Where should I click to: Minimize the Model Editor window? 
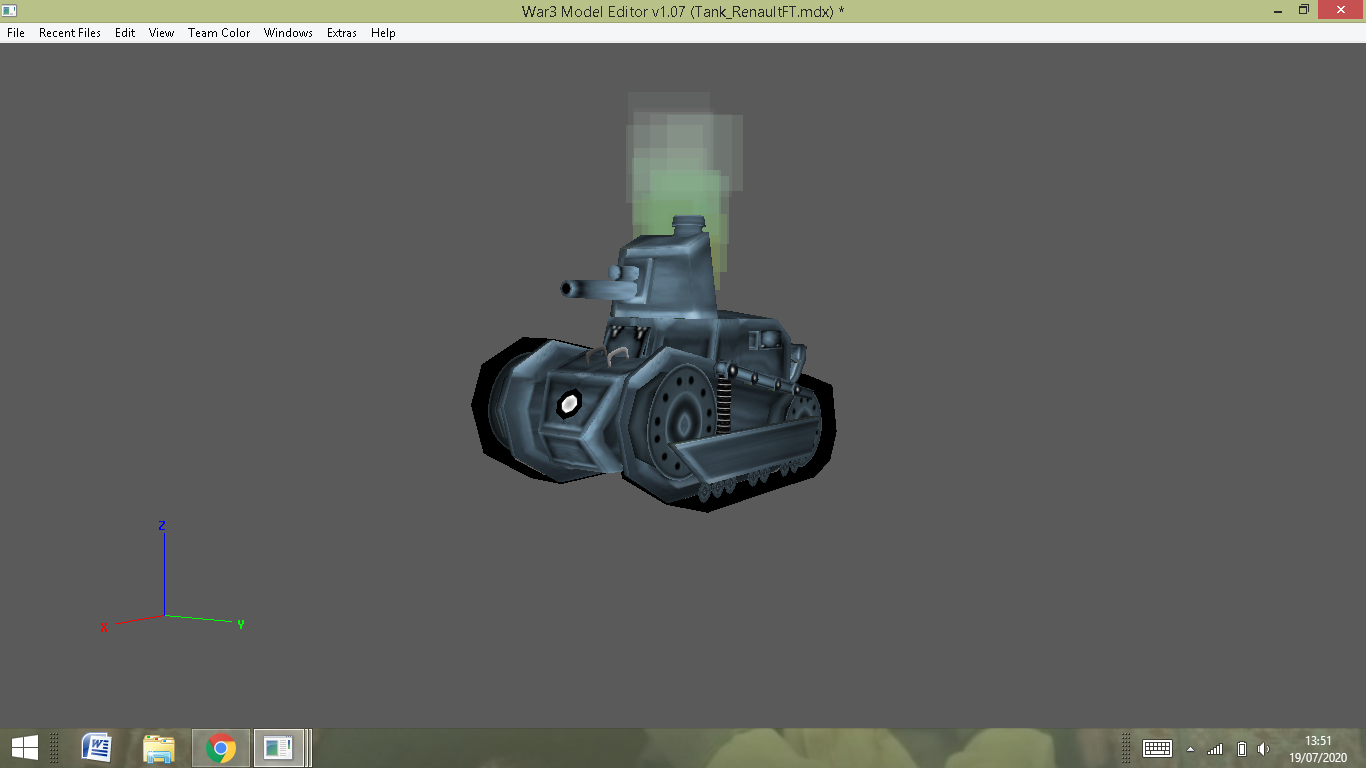tap(1277, 10)
